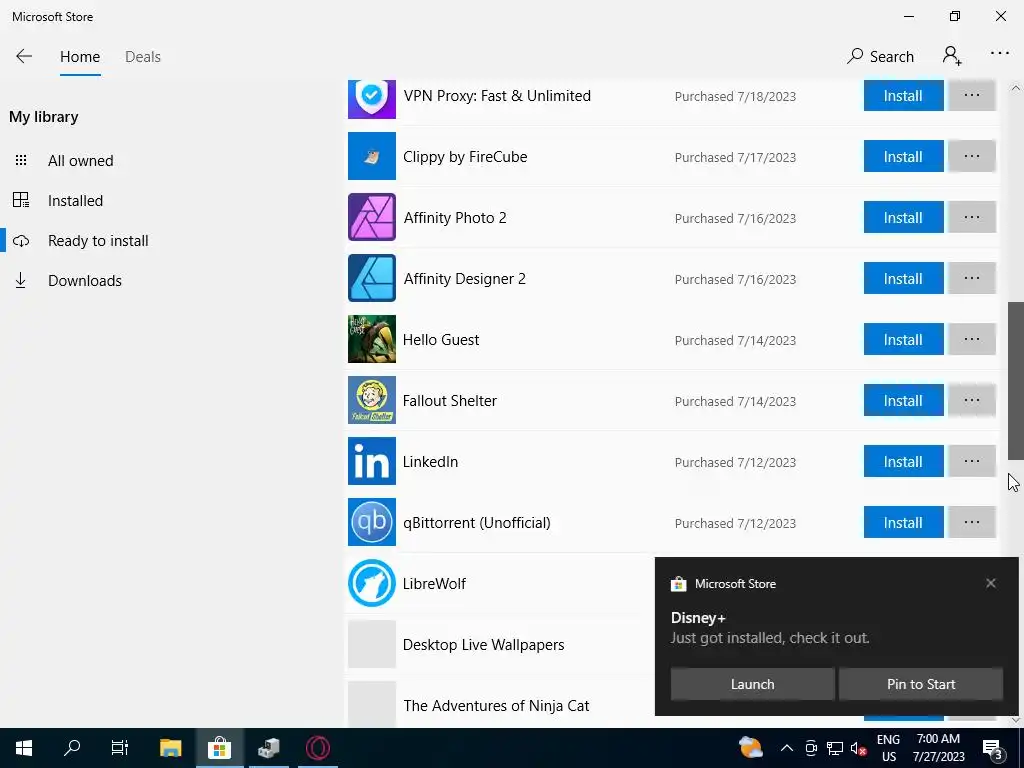The image size is (1024, 768).
Task: Install Clippy by FireCube
Action: [x=903, y=156]
